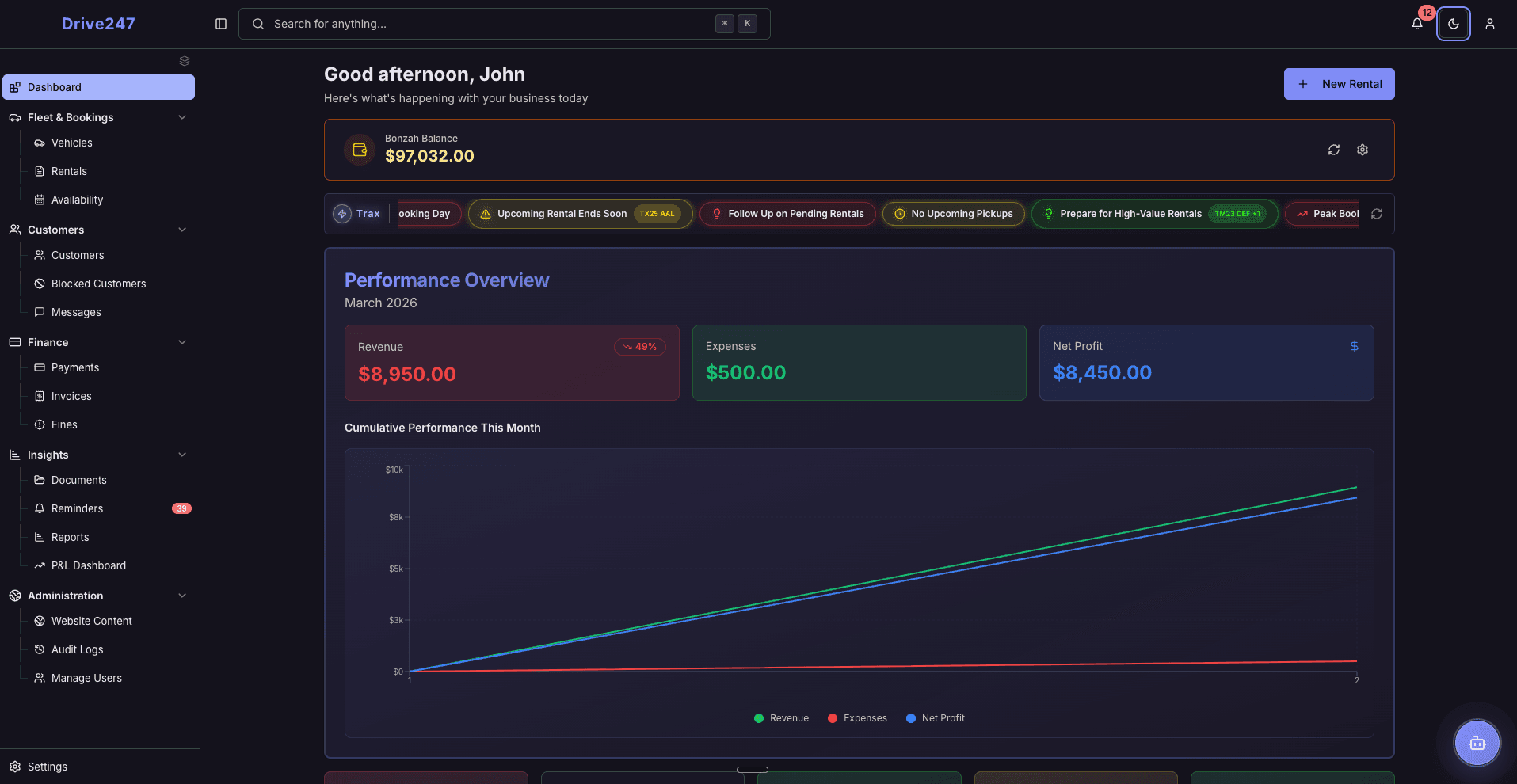This screenshot has width=1517, height=784.
Task: Open the floating chat assistant bubble
Action: tap(1477, 743)
